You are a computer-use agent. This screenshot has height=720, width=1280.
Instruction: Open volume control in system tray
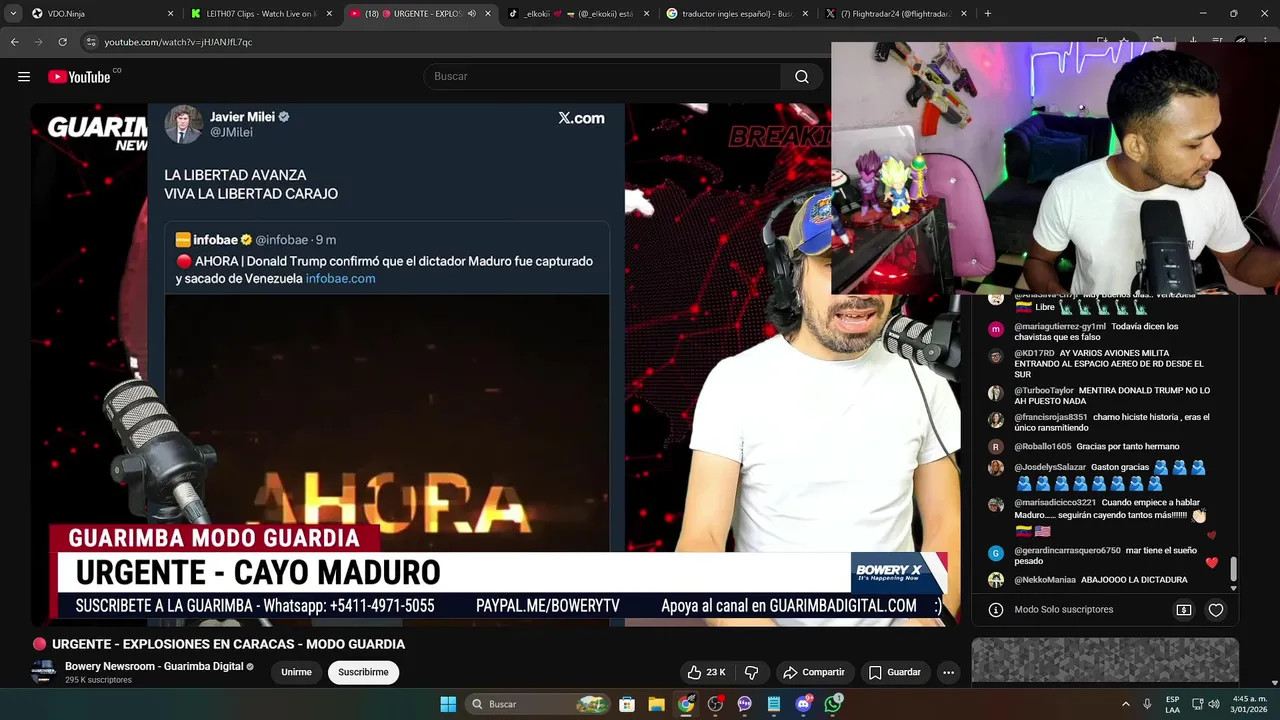point(1214,704)
